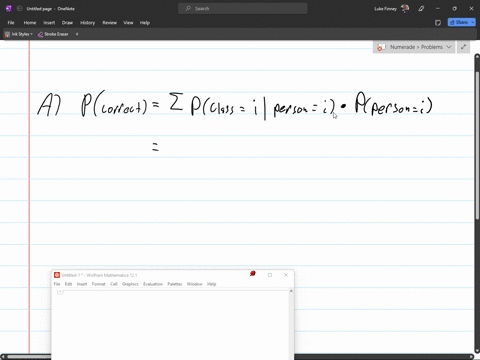Open the Help menu in Mathematica

pos(212,284)
